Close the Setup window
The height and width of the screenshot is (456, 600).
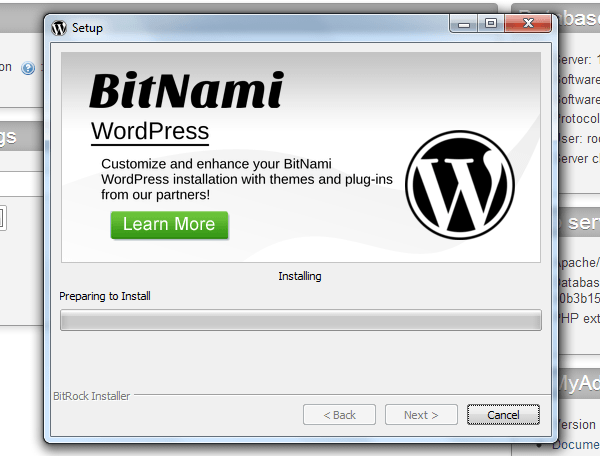(528, 24)
